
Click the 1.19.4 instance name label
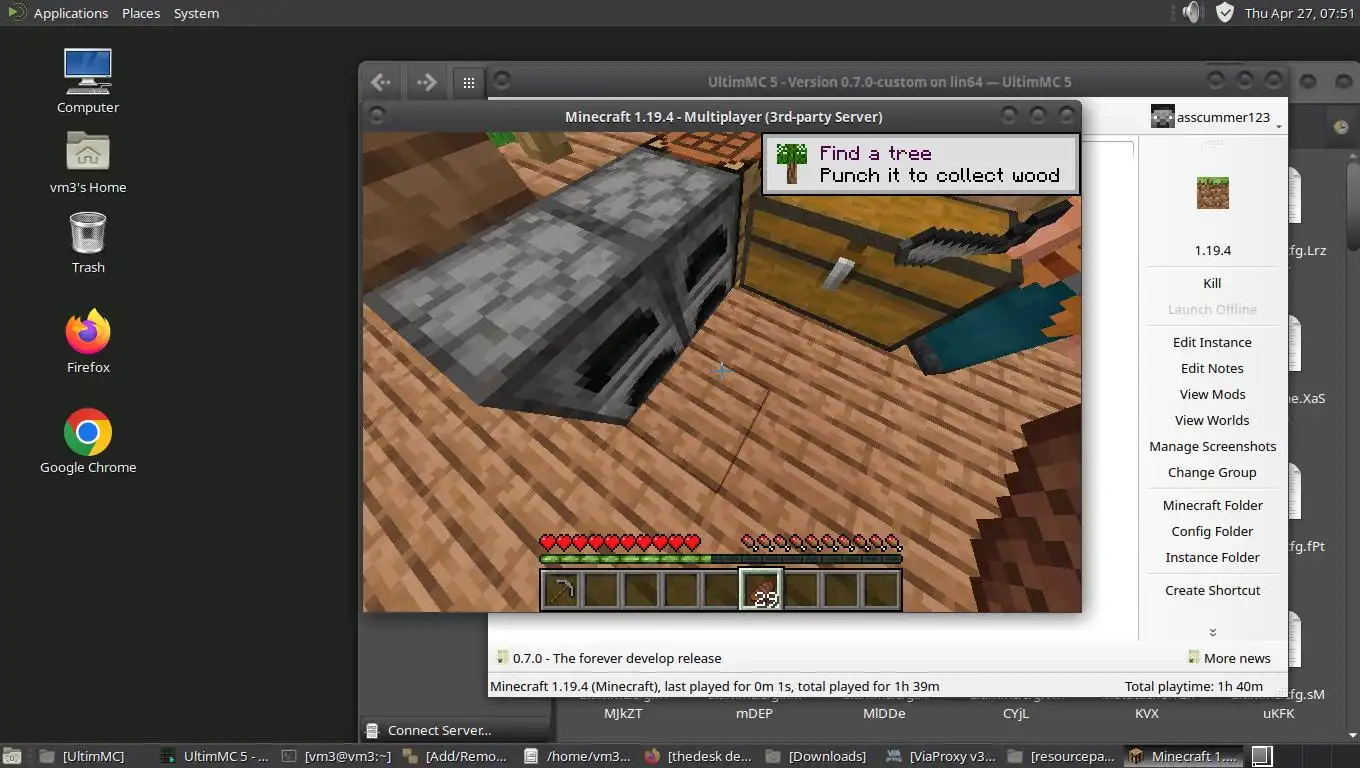pos(1213,251)
